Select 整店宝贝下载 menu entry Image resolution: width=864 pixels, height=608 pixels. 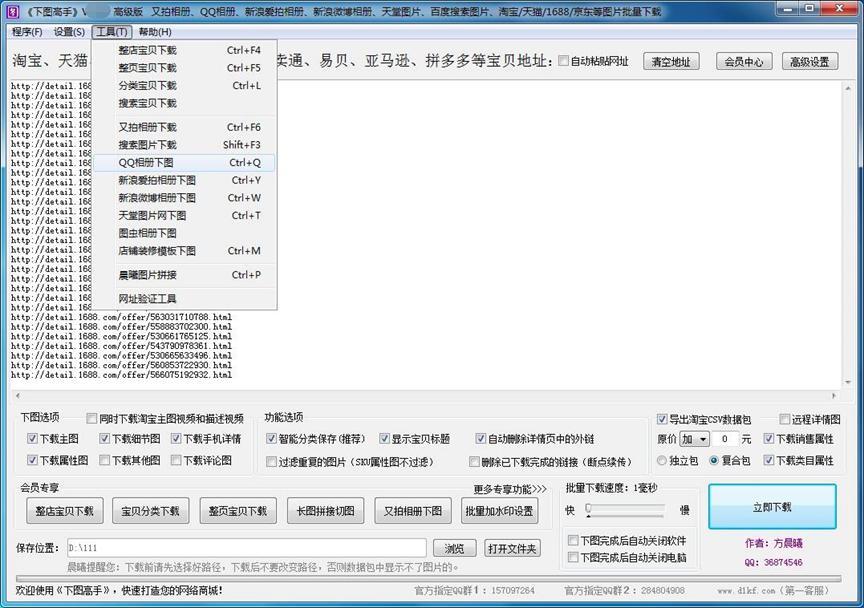(x=185, y=50)
